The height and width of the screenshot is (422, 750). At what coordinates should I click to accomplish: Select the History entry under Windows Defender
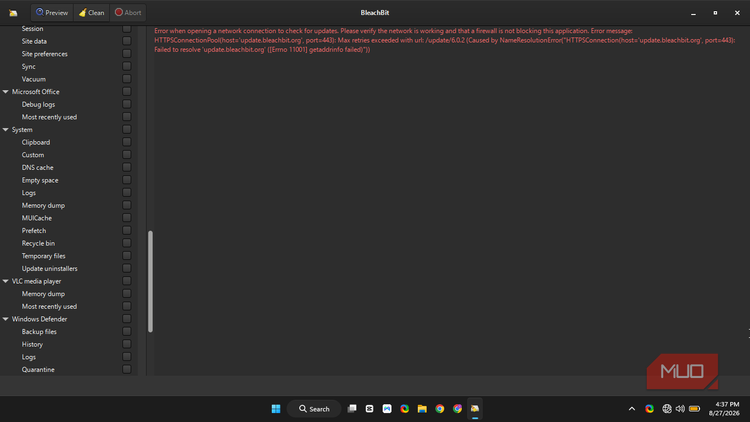tap(32, 344)
